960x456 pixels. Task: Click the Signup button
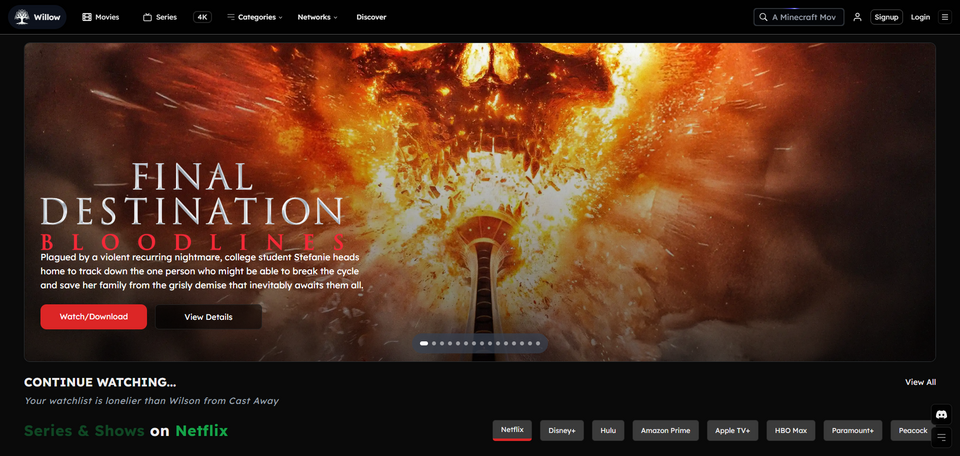pyautogui.click(x=886, y=17)
